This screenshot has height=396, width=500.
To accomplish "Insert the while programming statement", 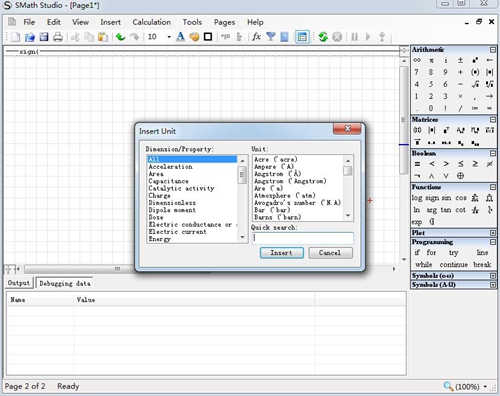I will click(424, 265).
